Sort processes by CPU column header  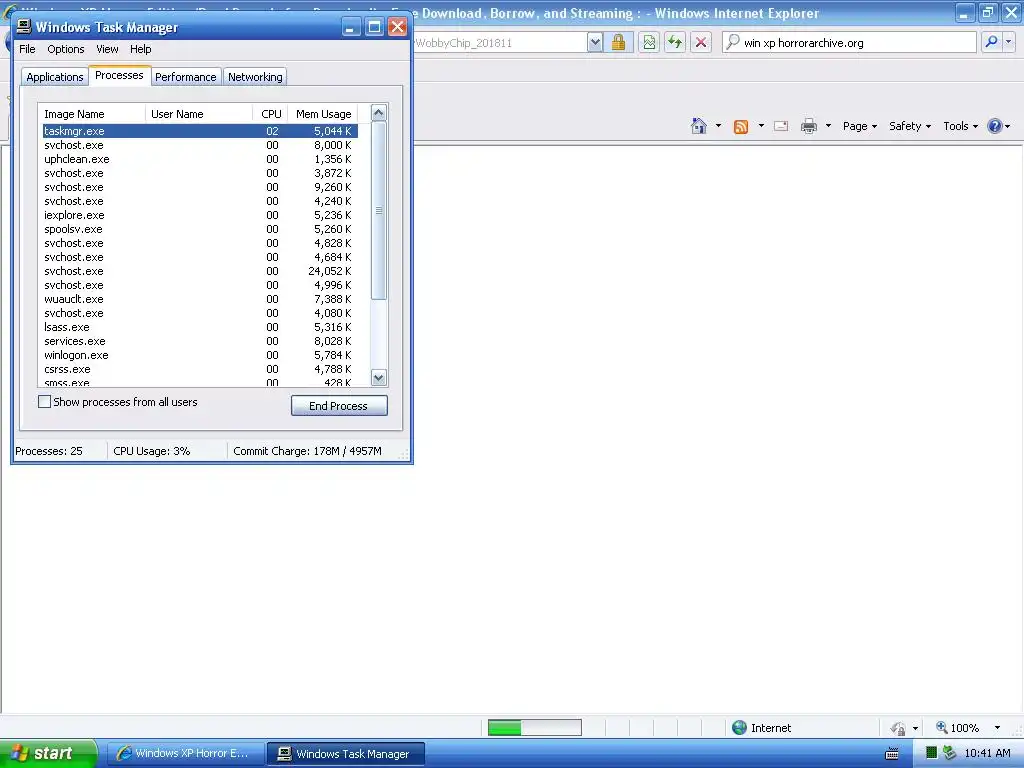(270, 114)
